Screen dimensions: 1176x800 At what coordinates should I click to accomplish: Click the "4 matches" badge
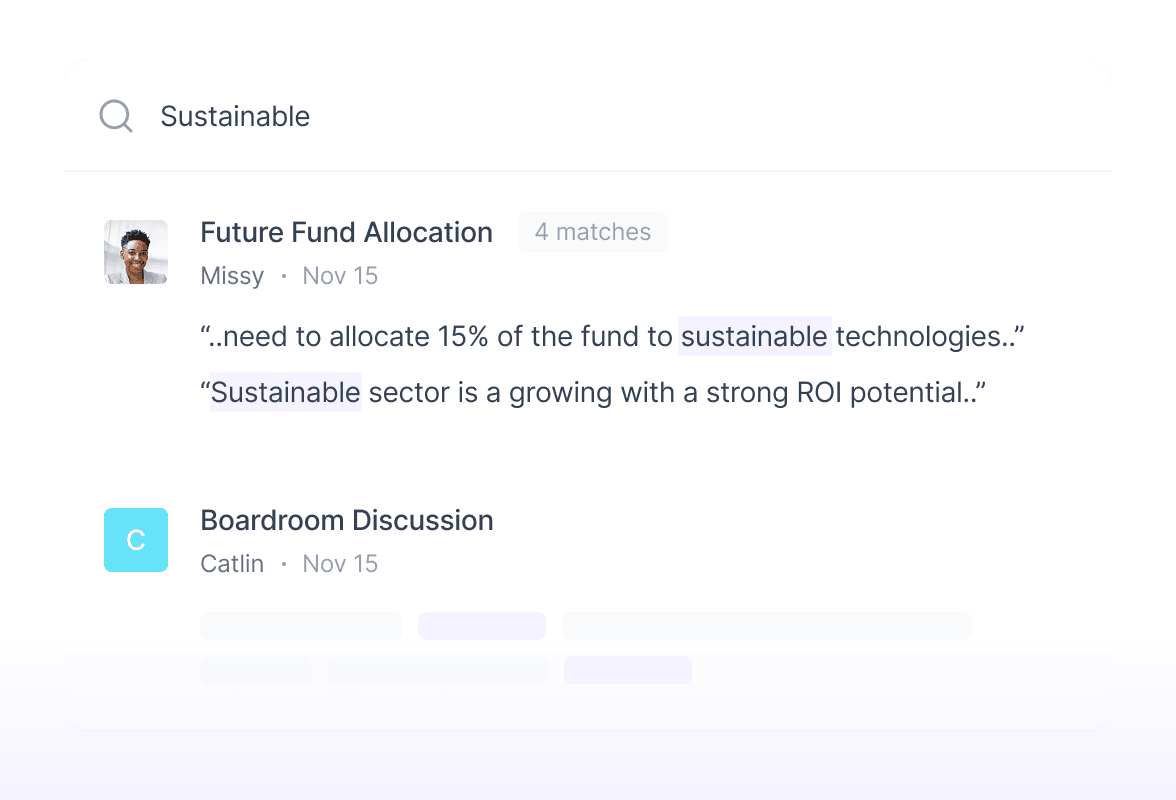pyautogui.click(x=592, y=232)
